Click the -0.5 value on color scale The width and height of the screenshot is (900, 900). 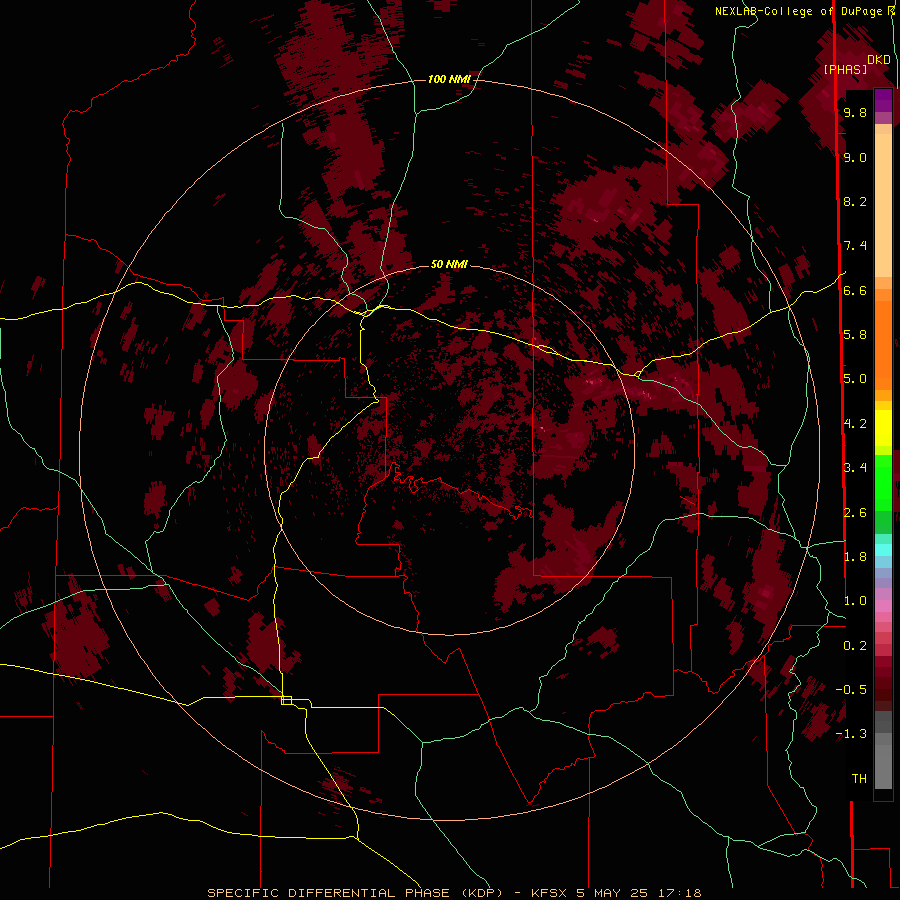click(851, 690)
